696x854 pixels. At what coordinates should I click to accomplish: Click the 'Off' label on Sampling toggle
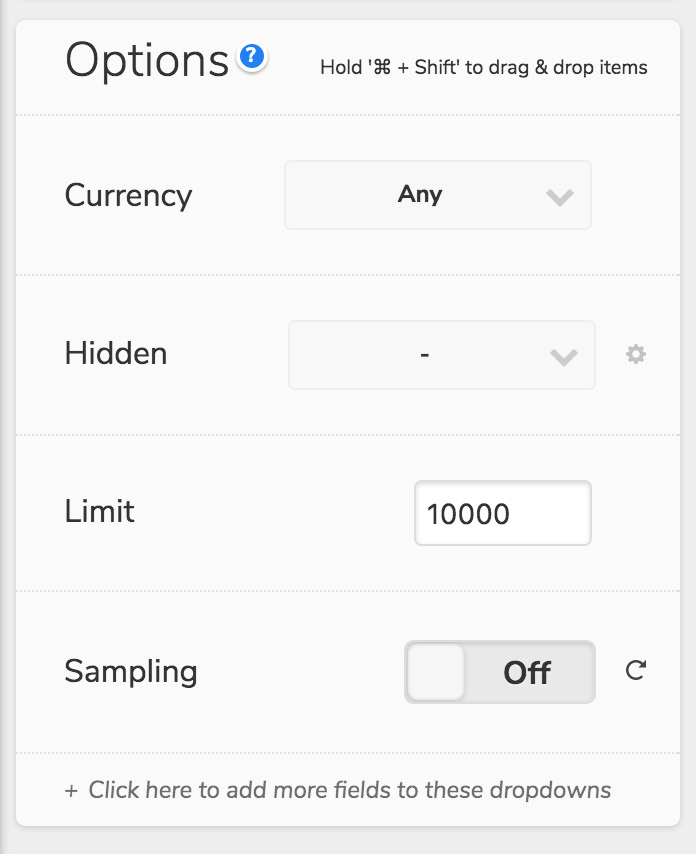point(527,673)
